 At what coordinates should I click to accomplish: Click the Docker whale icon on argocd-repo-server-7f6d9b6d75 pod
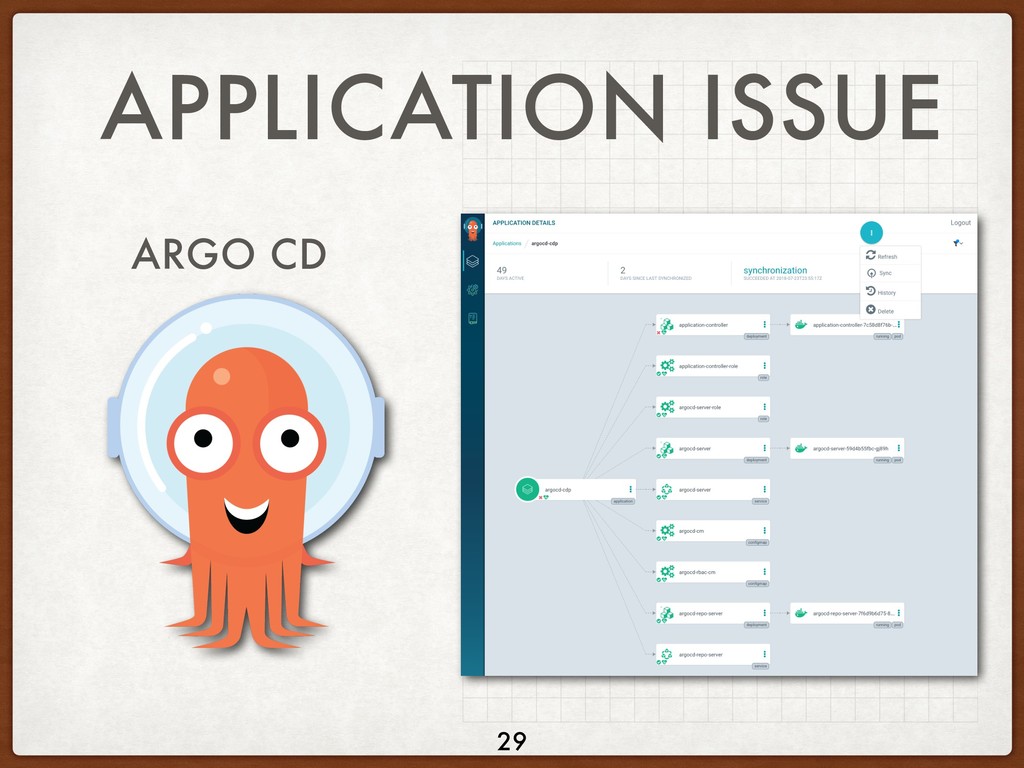click(x=801, y=613)
